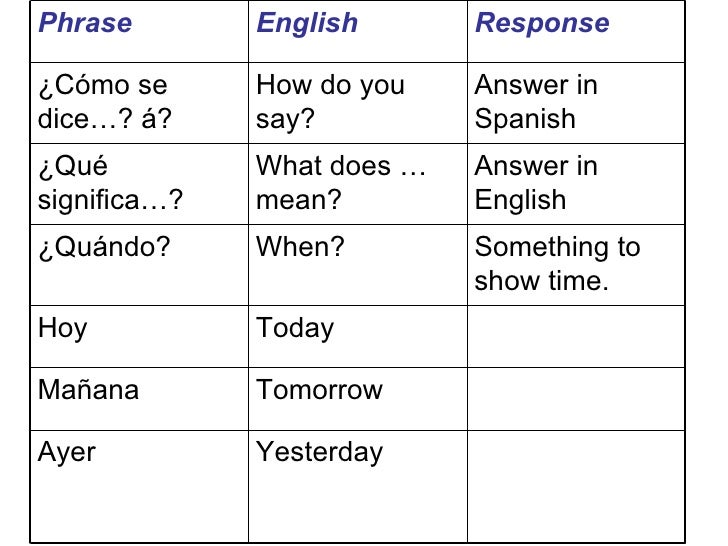This screenshot has width=728, height=546.
Task: Click the 'Today' cell
Action: pyautogui.click(x=295, y=329)
